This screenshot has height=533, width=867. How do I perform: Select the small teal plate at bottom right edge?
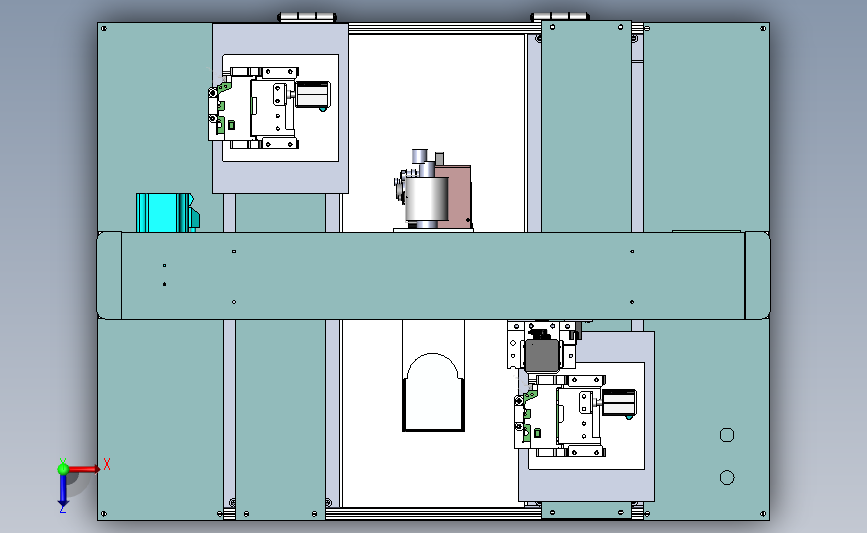(x=586, y=510)
